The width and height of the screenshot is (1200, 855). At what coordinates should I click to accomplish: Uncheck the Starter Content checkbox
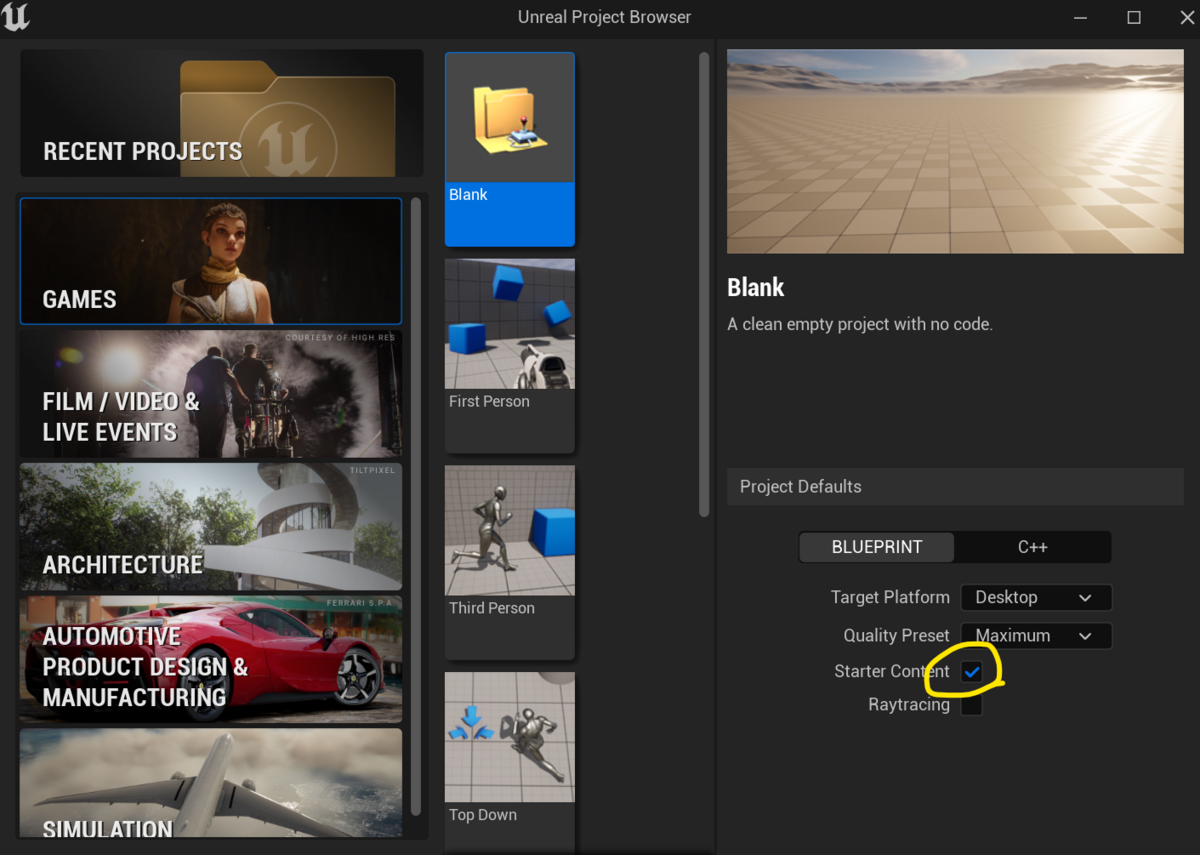pos(971,672)
